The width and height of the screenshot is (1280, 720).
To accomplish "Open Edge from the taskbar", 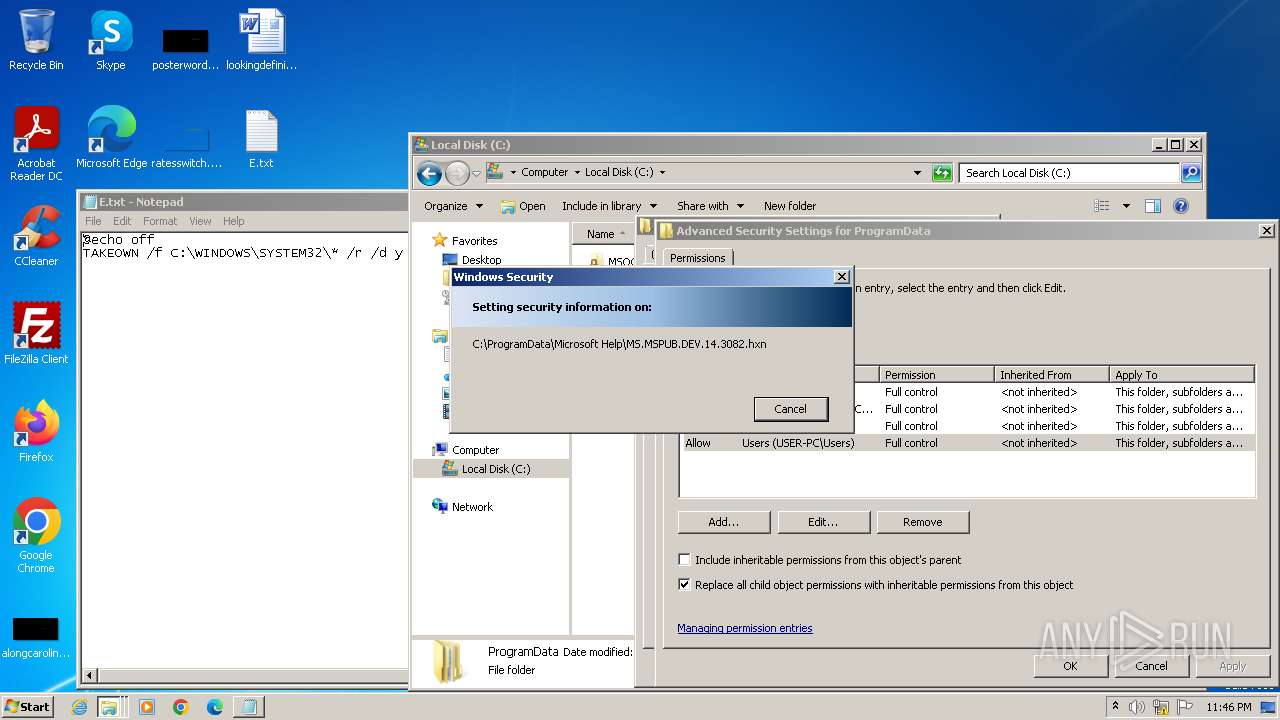I will pyautogui.click(x=215, y=707).
